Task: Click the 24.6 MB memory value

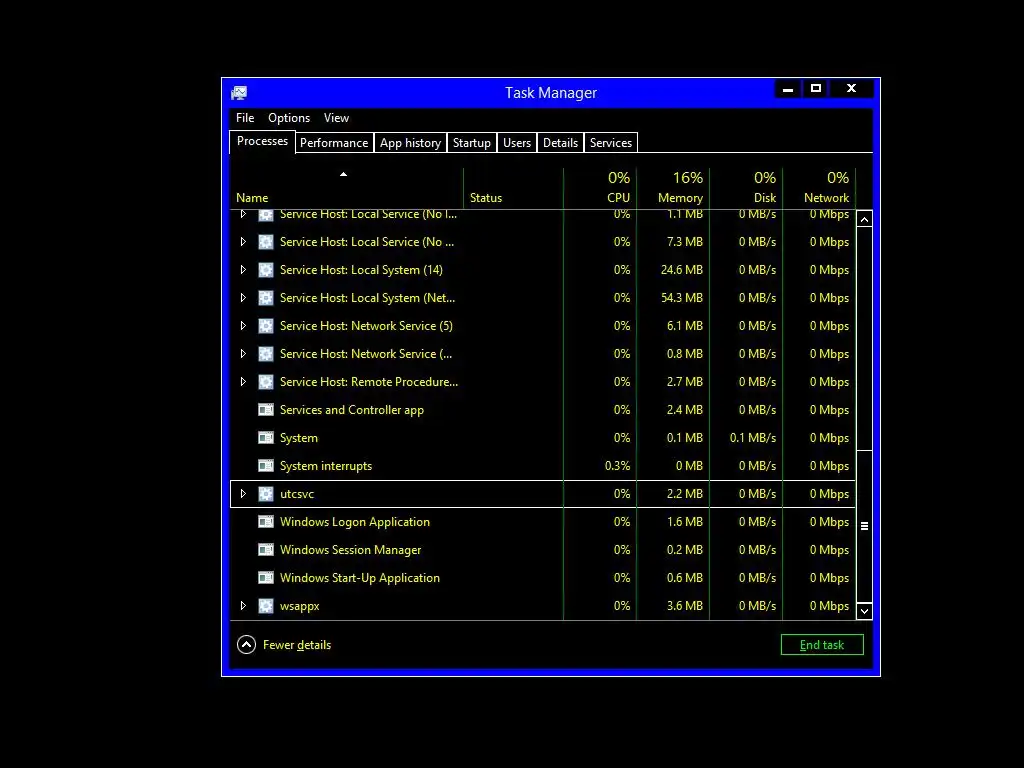Action: (x=682, y=270)
